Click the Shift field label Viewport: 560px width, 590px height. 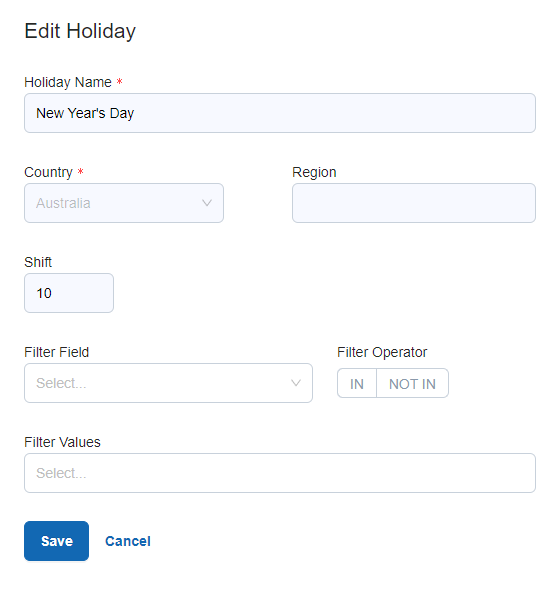[x=38, y=262]
